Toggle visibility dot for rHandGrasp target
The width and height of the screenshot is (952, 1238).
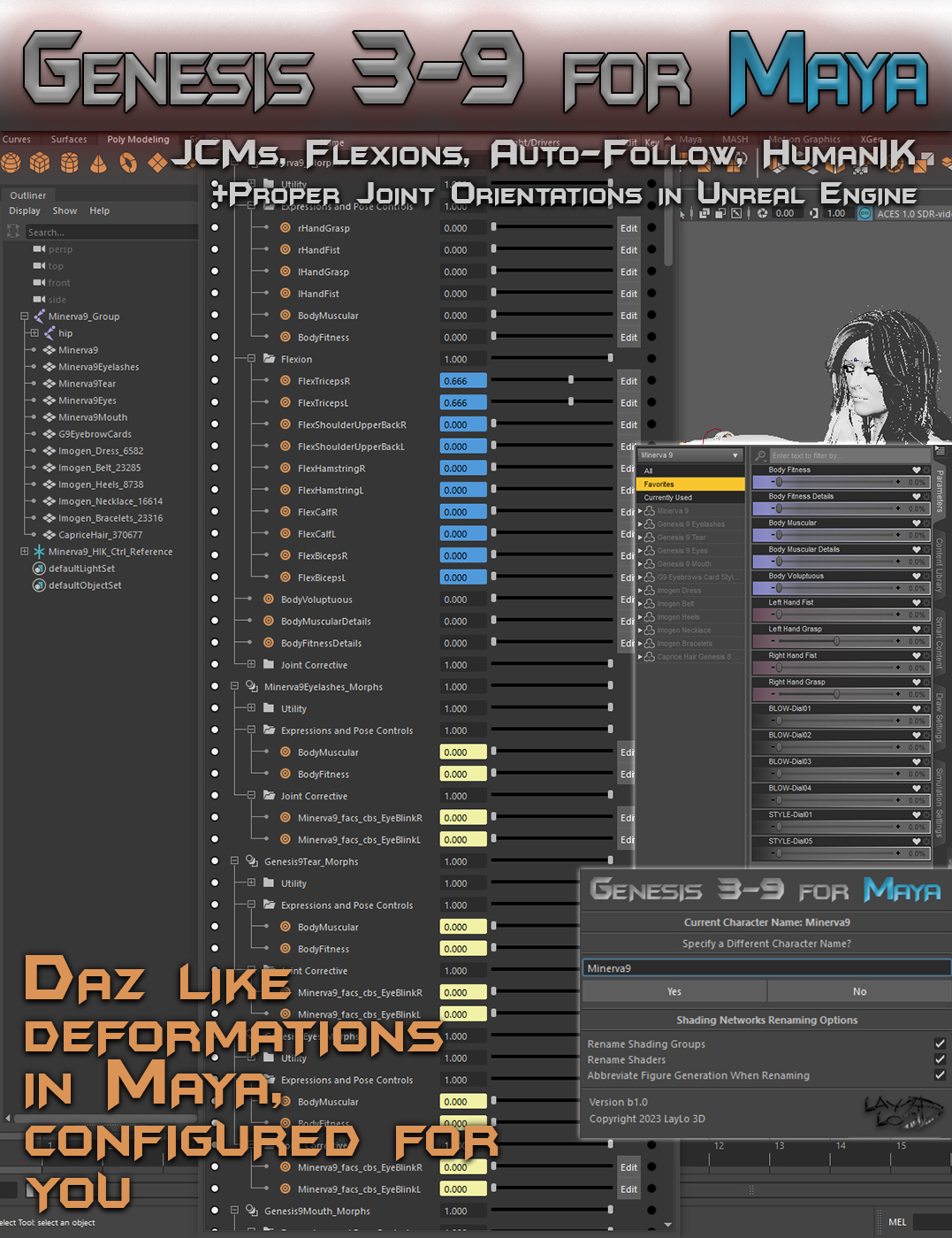click(x=215, y=227)
